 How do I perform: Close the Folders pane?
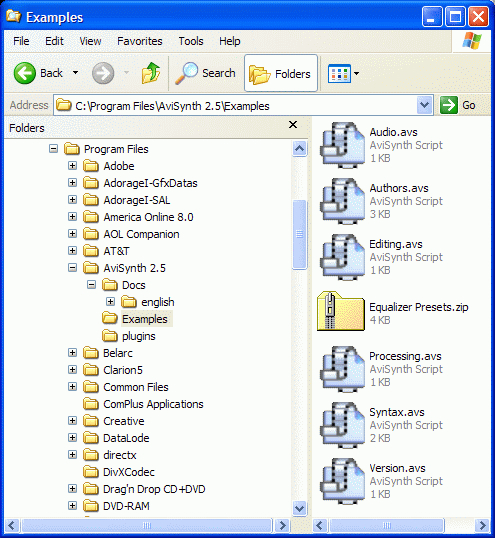[293, 125]
